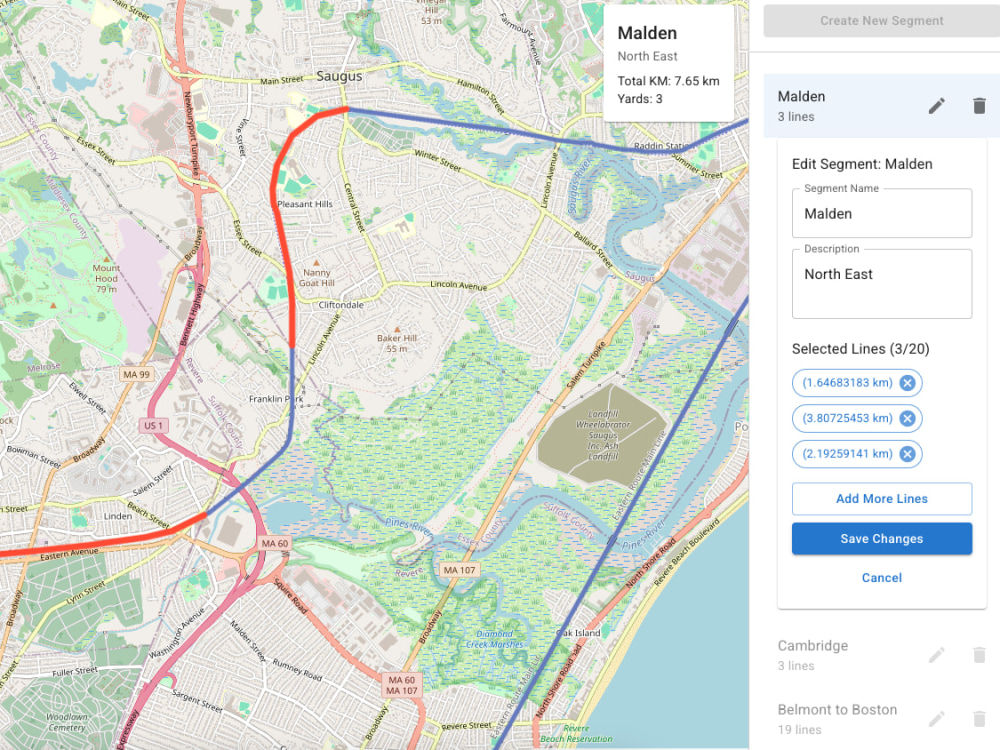The image size is (1000, 750).
Task: Focus the Segment Name field
Action: (x=881, y=214)
